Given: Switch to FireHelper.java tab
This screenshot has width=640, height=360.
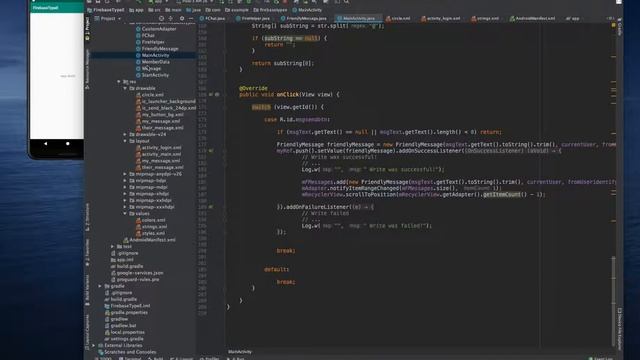Looking at the screenshot, I should [x=253, y=18].
